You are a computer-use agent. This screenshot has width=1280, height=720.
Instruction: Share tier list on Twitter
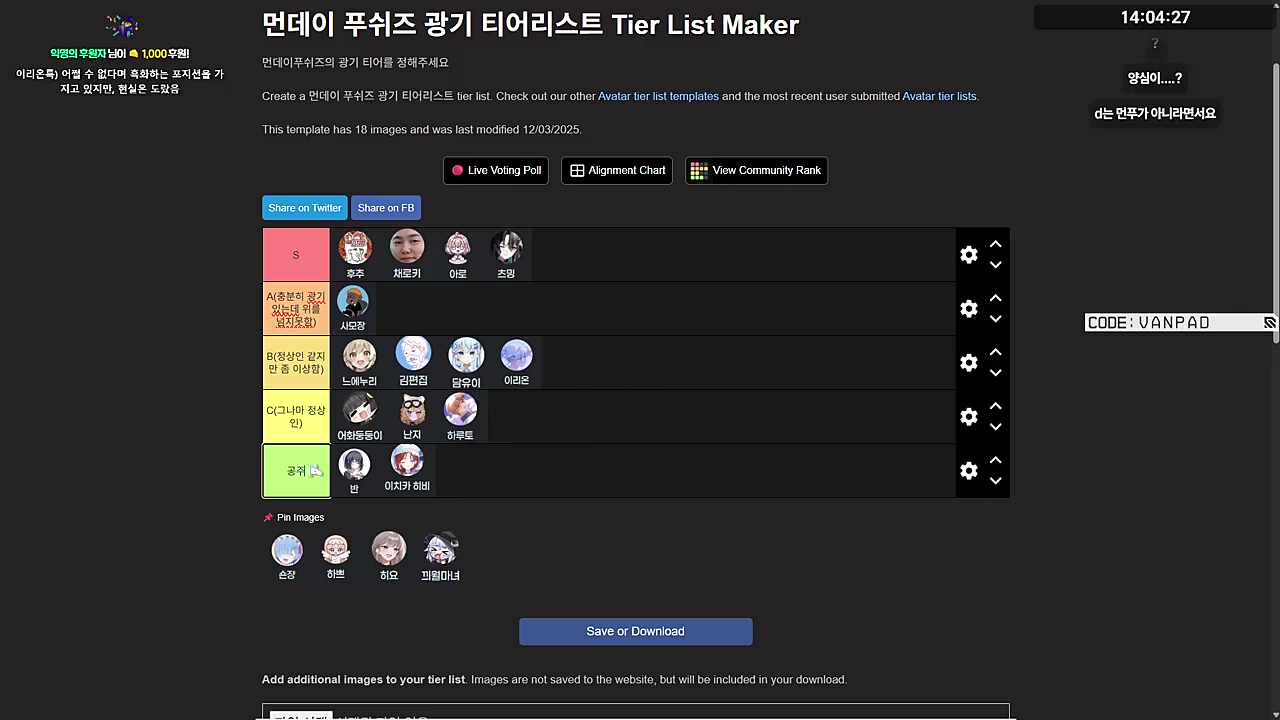coord(305,208)
